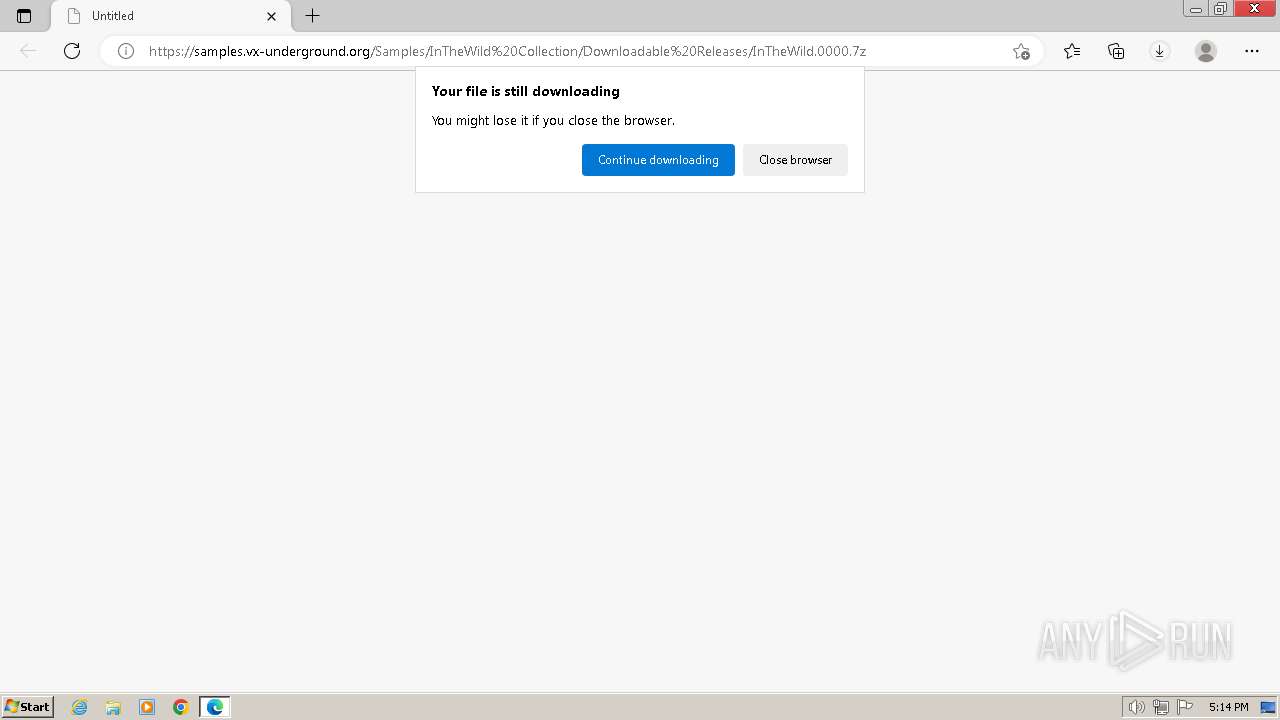1280x720 pixels.
Task: Open the Downloads panel
Action: tap(1160, 51)
